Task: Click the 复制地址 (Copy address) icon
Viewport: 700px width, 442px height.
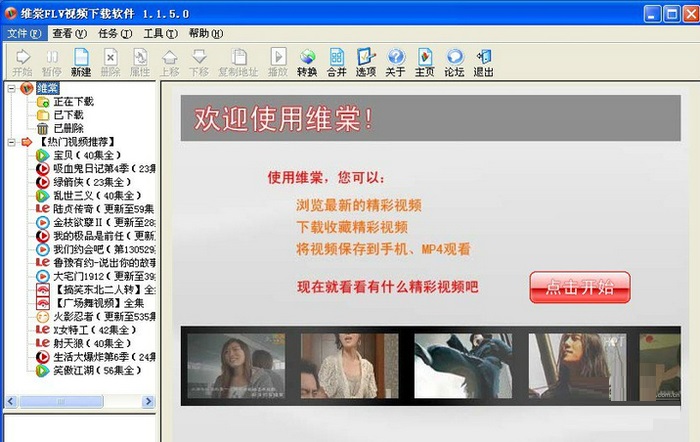Action: [238, 62]
